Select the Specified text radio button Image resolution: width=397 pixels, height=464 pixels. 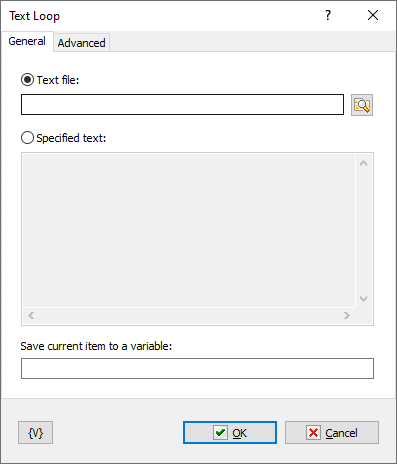click(x=27, y=138)
